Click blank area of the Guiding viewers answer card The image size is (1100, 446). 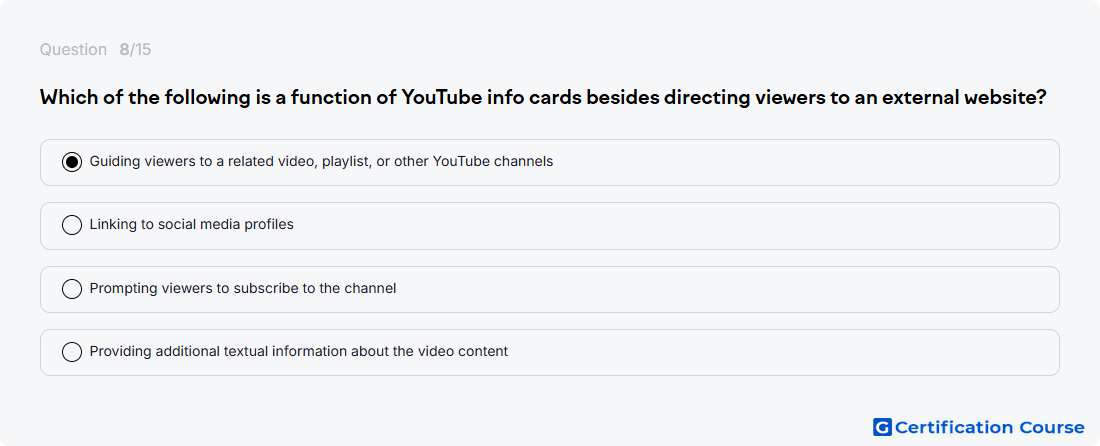(x=807, y=162)
